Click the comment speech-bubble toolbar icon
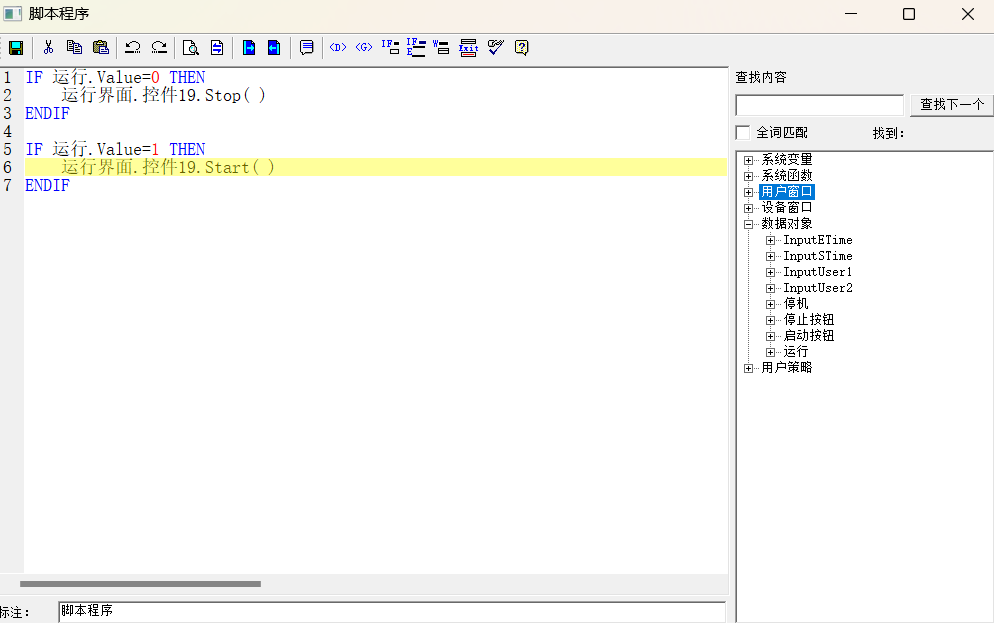The height and width of the screenshot is (623, 994). click(307, 47)
